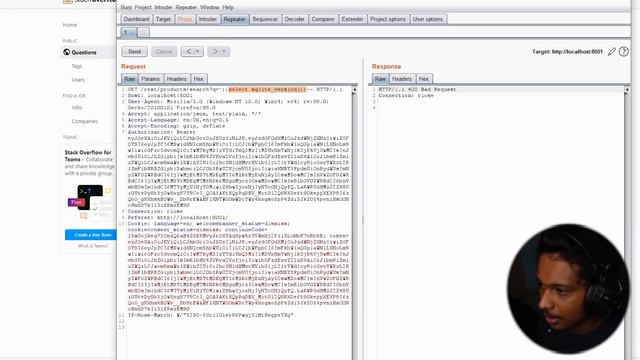Open the User options tab
The image size is (640, 360).
(428, 19)
